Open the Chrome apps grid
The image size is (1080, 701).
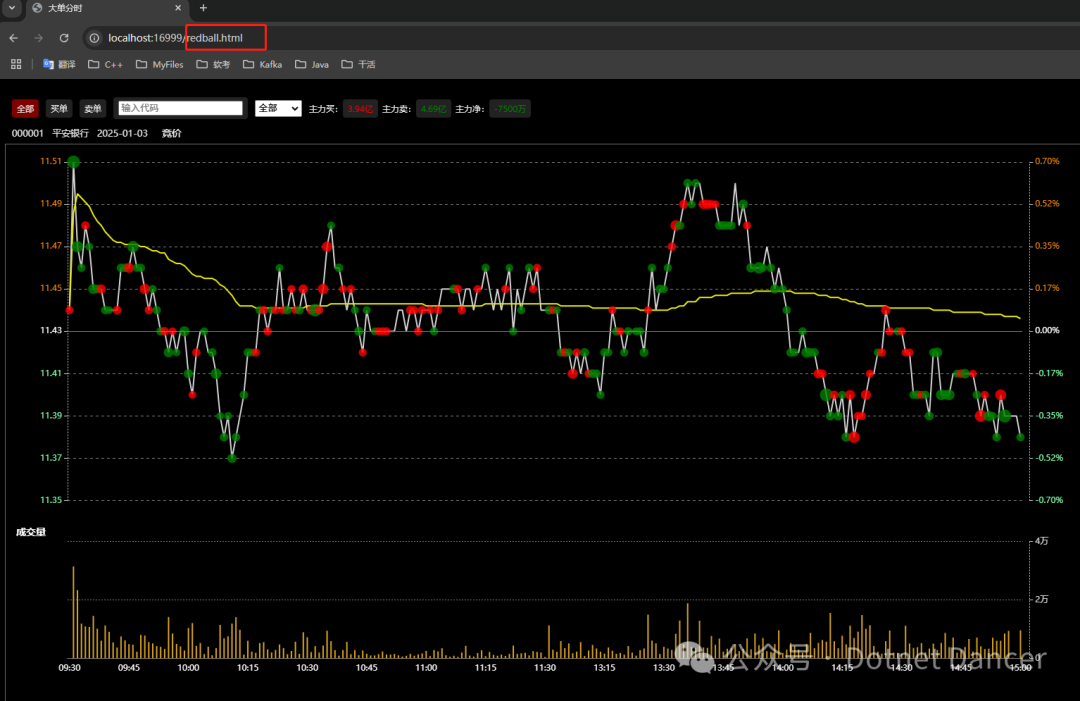[x=17, y=64]
